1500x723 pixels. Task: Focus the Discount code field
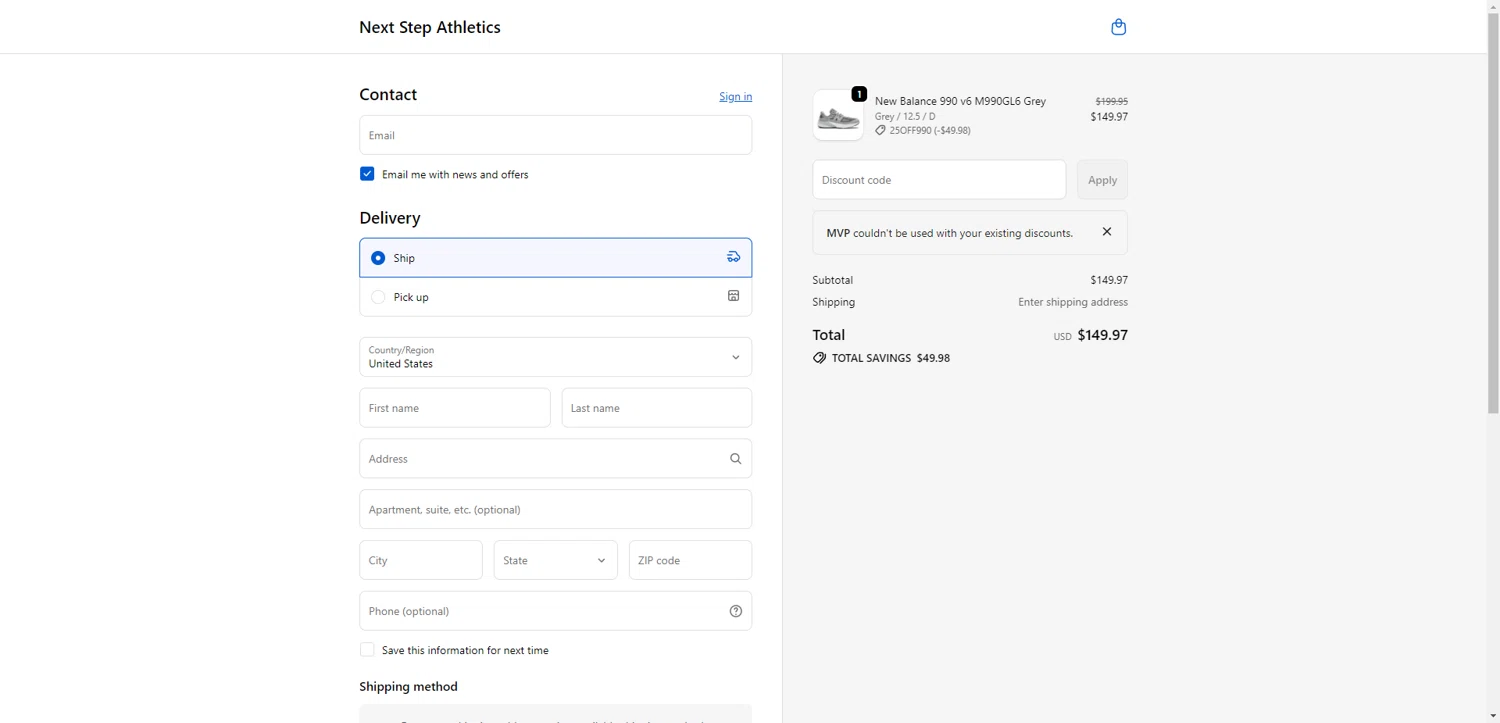coord(939,180)
